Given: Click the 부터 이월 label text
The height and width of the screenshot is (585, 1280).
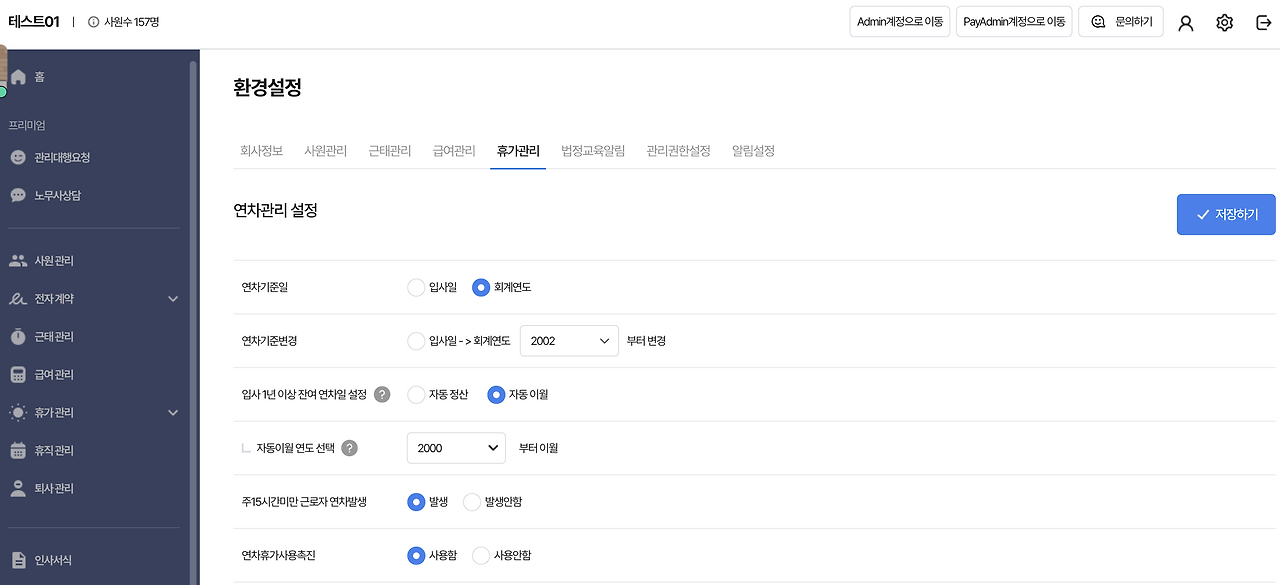Looking at the screenshot, I should point(538,448).
